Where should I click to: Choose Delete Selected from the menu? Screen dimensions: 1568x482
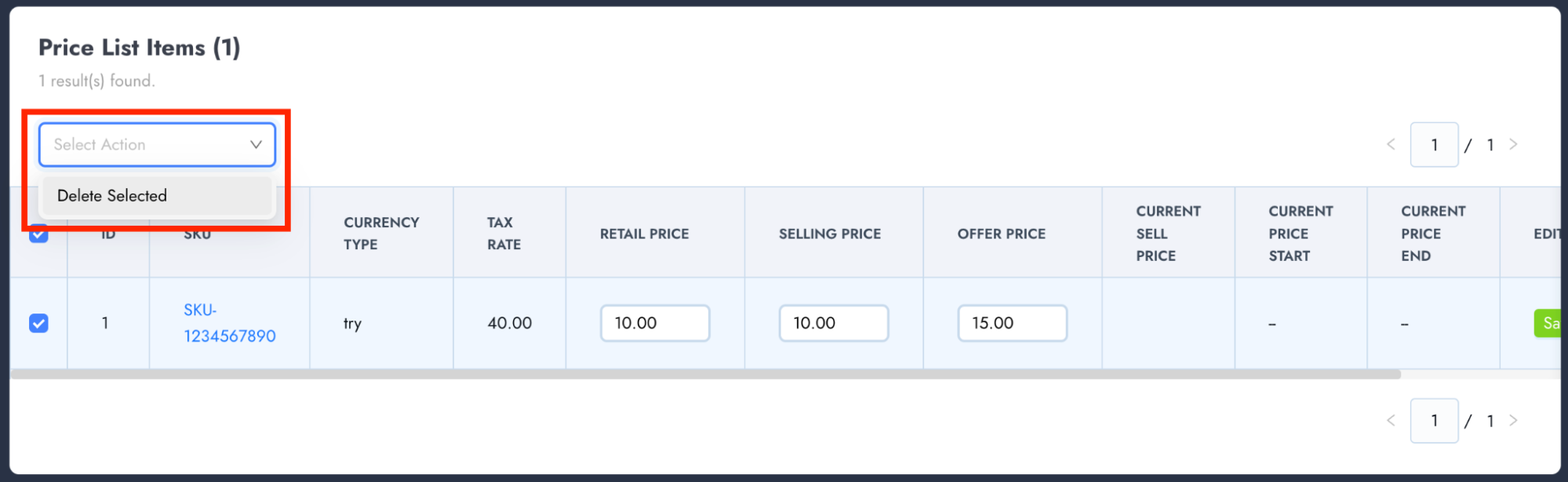112,196
